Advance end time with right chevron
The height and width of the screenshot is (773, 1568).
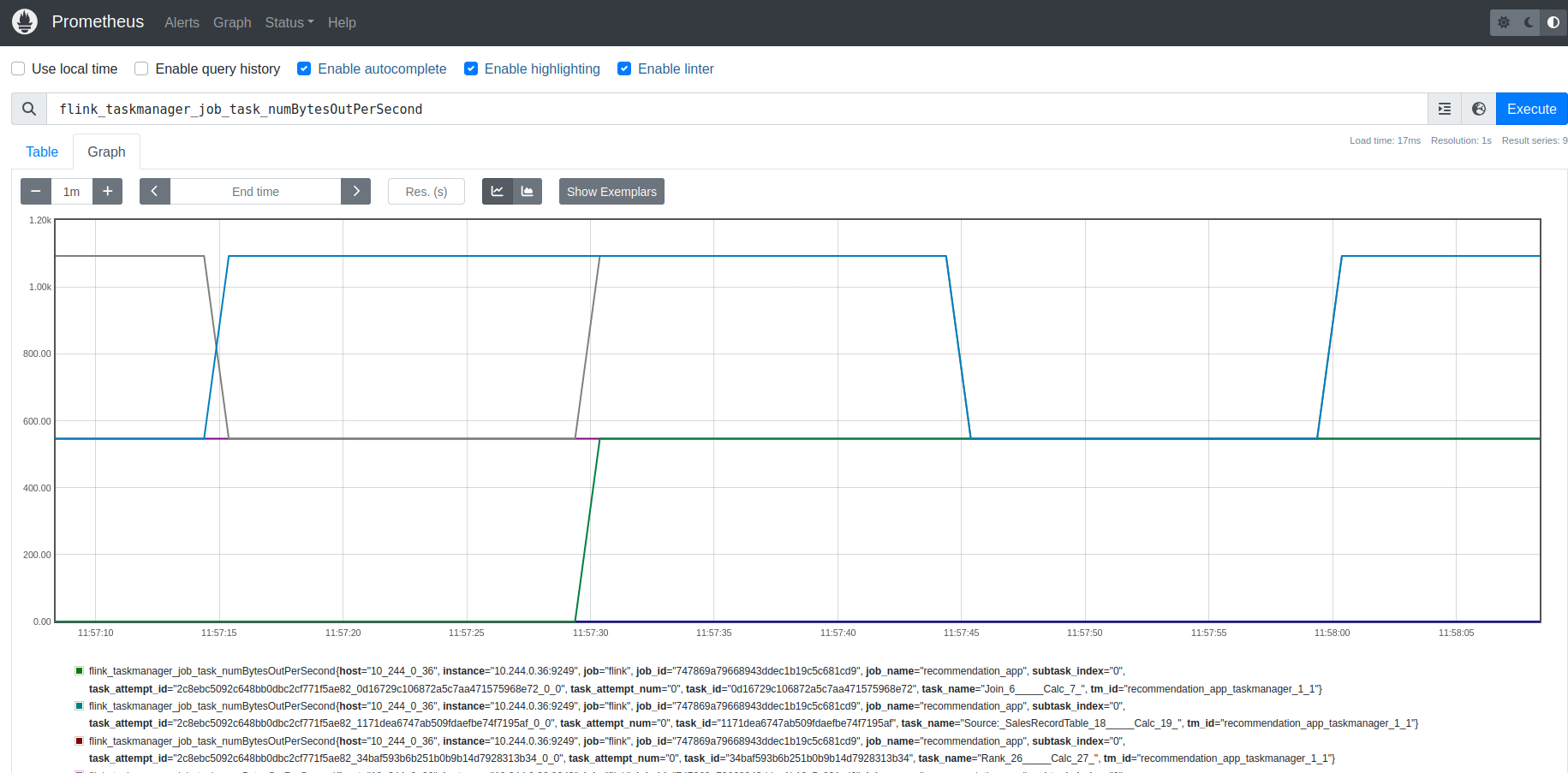tap(356, 192)
